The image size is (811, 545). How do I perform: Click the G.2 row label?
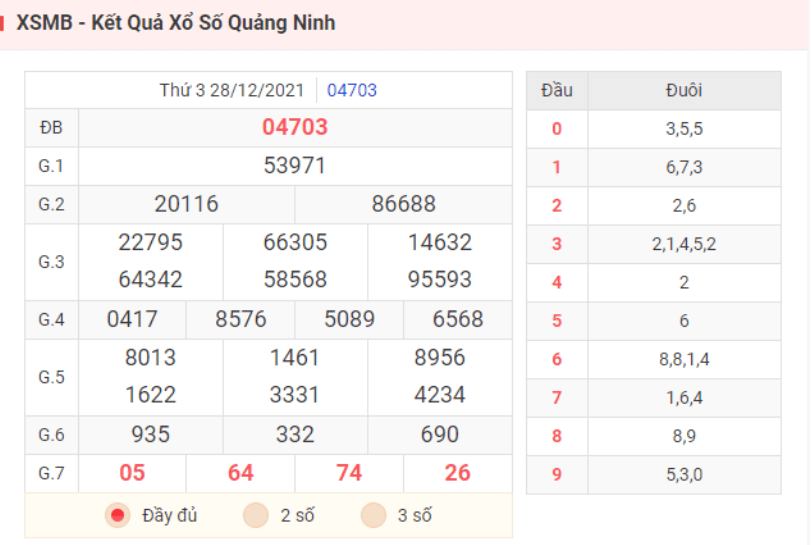coord(51,204)
